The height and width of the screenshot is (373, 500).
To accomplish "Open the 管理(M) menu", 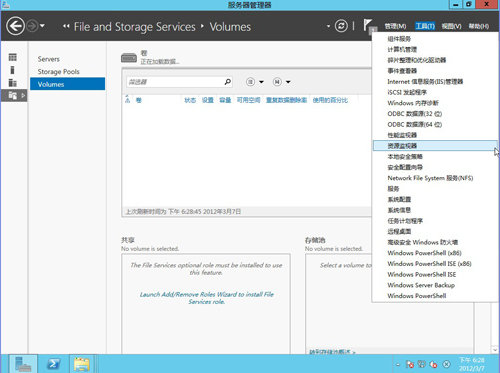I will coord(395,26).
